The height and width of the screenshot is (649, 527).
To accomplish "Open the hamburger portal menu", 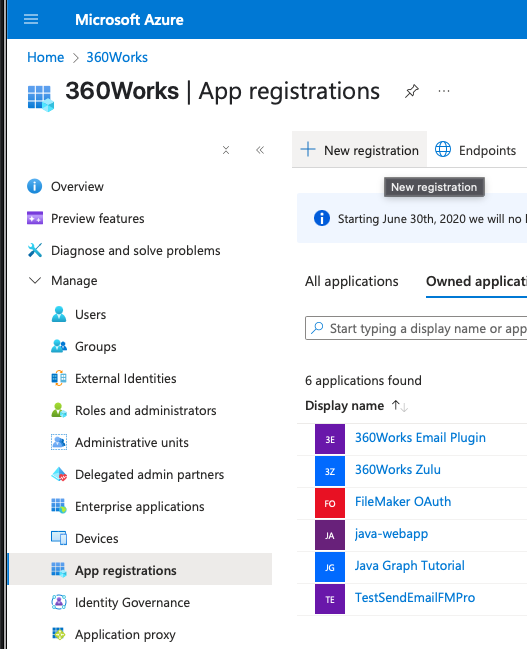I will pyautogui.click(x=31, y=19).
